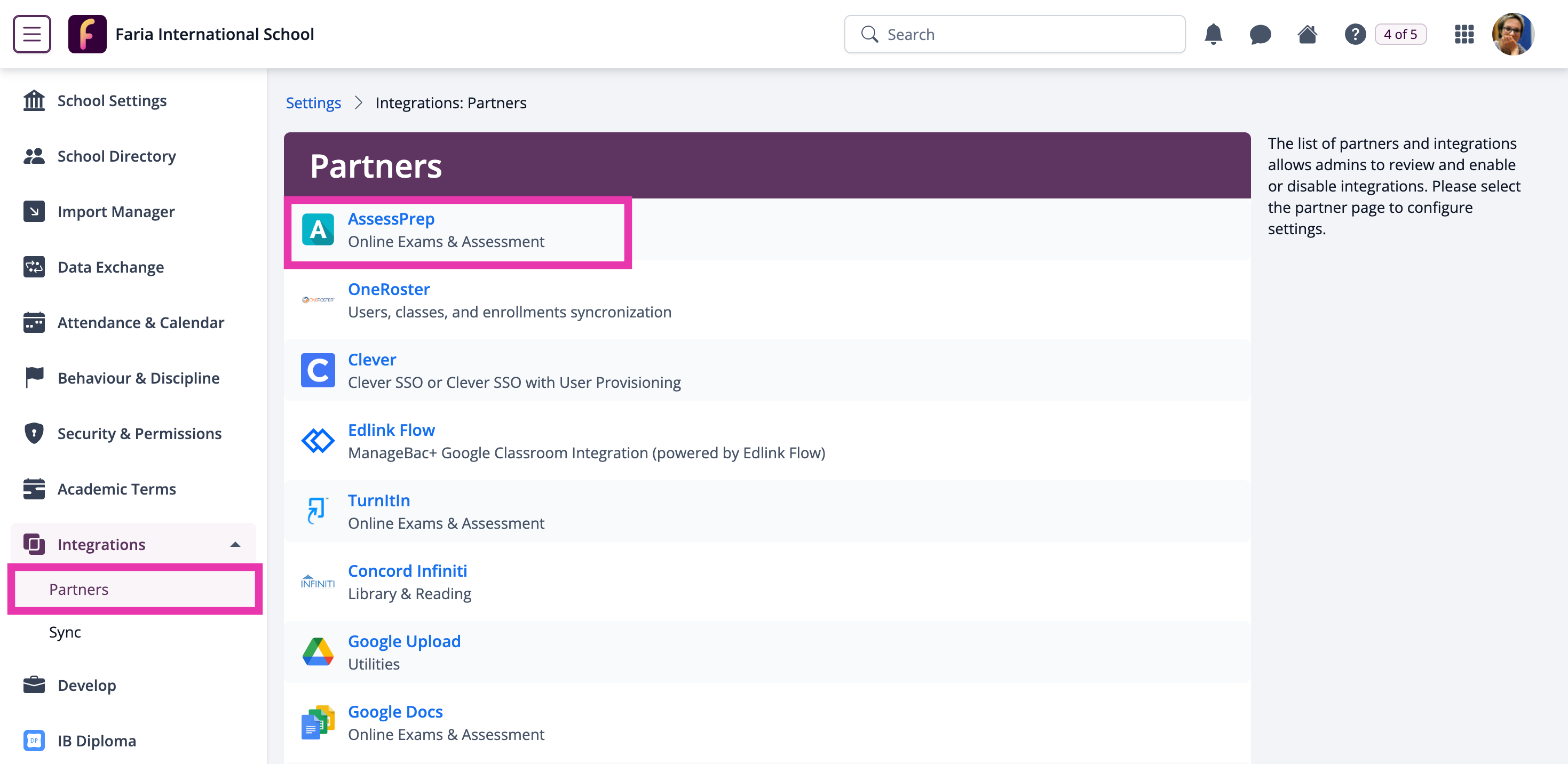1568x764 pixels.
Task: Click the Attendance calendar icon
Action: [34, 322]
